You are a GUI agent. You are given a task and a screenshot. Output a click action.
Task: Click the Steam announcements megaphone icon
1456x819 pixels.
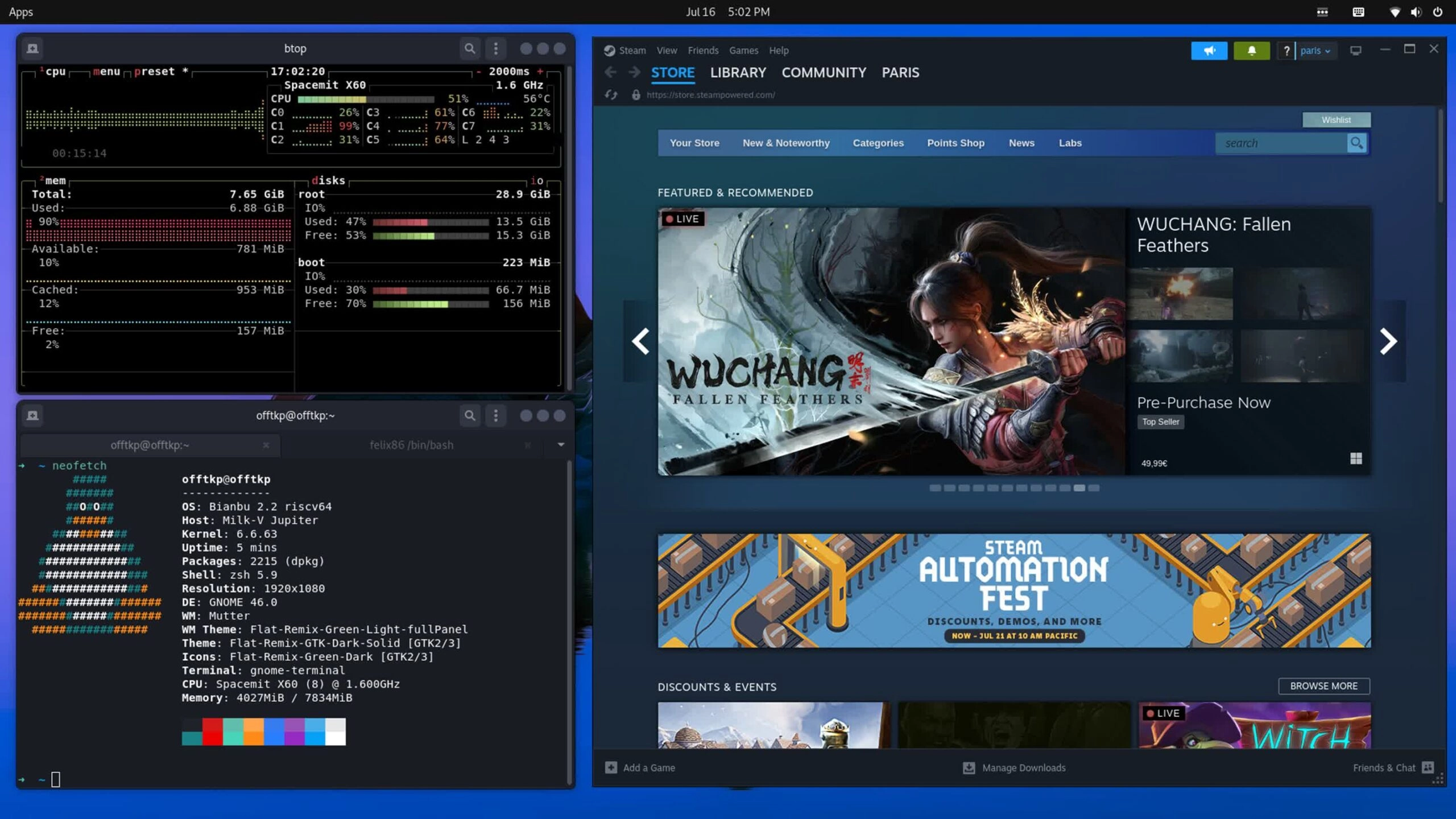coord(1209,51)
